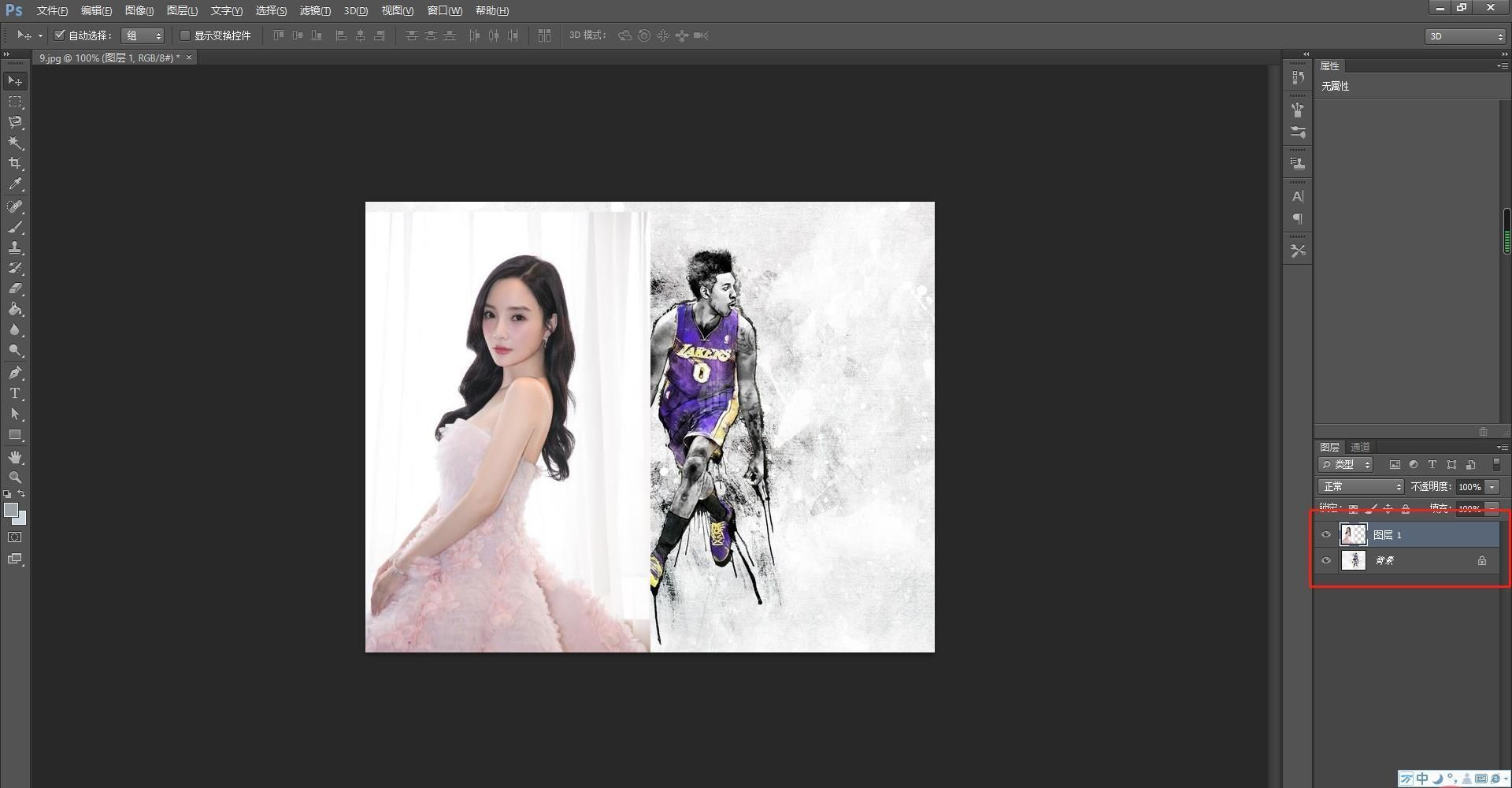1512x788 pixels.
Task: Align top edges in options bar
Action: pos(278,35)
